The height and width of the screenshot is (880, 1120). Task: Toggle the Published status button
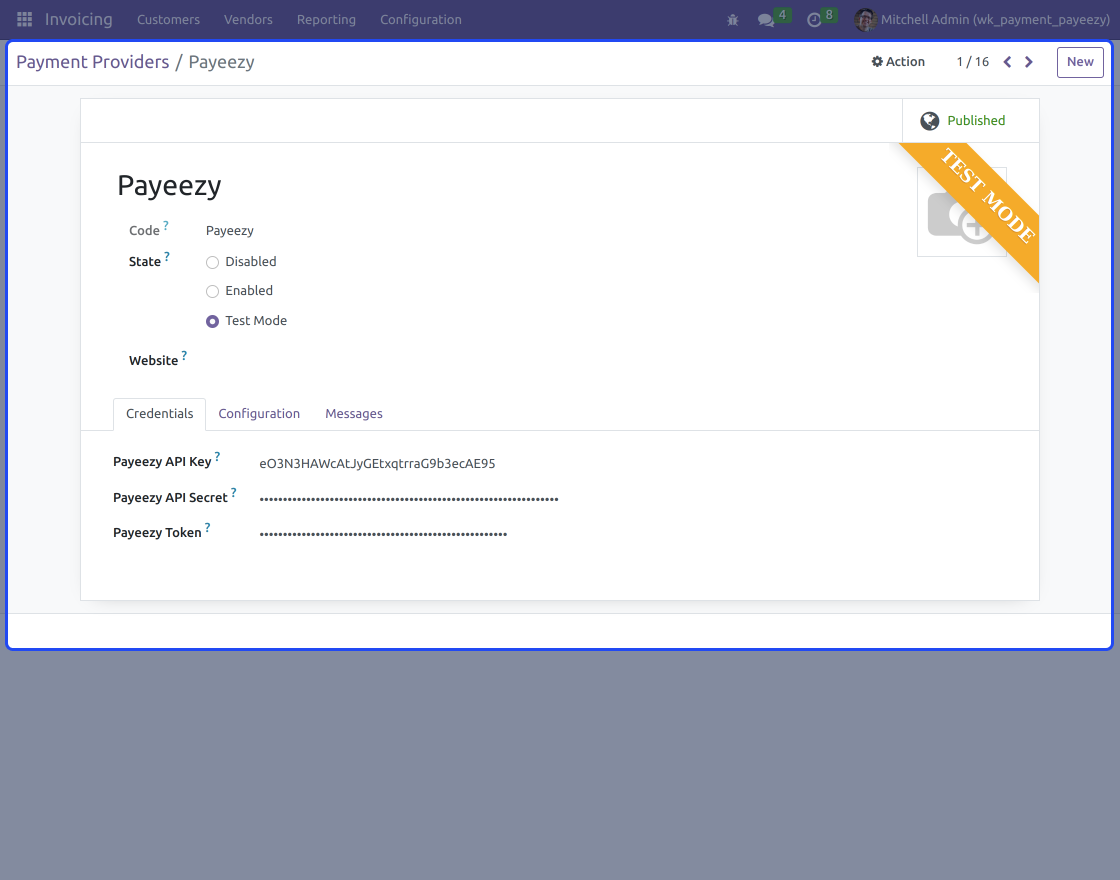[x=971, y=121]
